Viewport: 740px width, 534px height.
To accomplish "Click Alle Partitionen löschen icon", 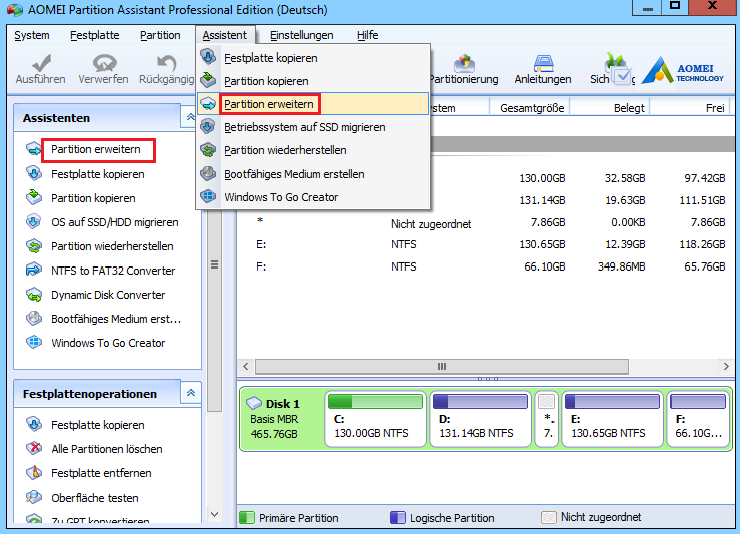I will pyautogui.click(x=34, y=448).
